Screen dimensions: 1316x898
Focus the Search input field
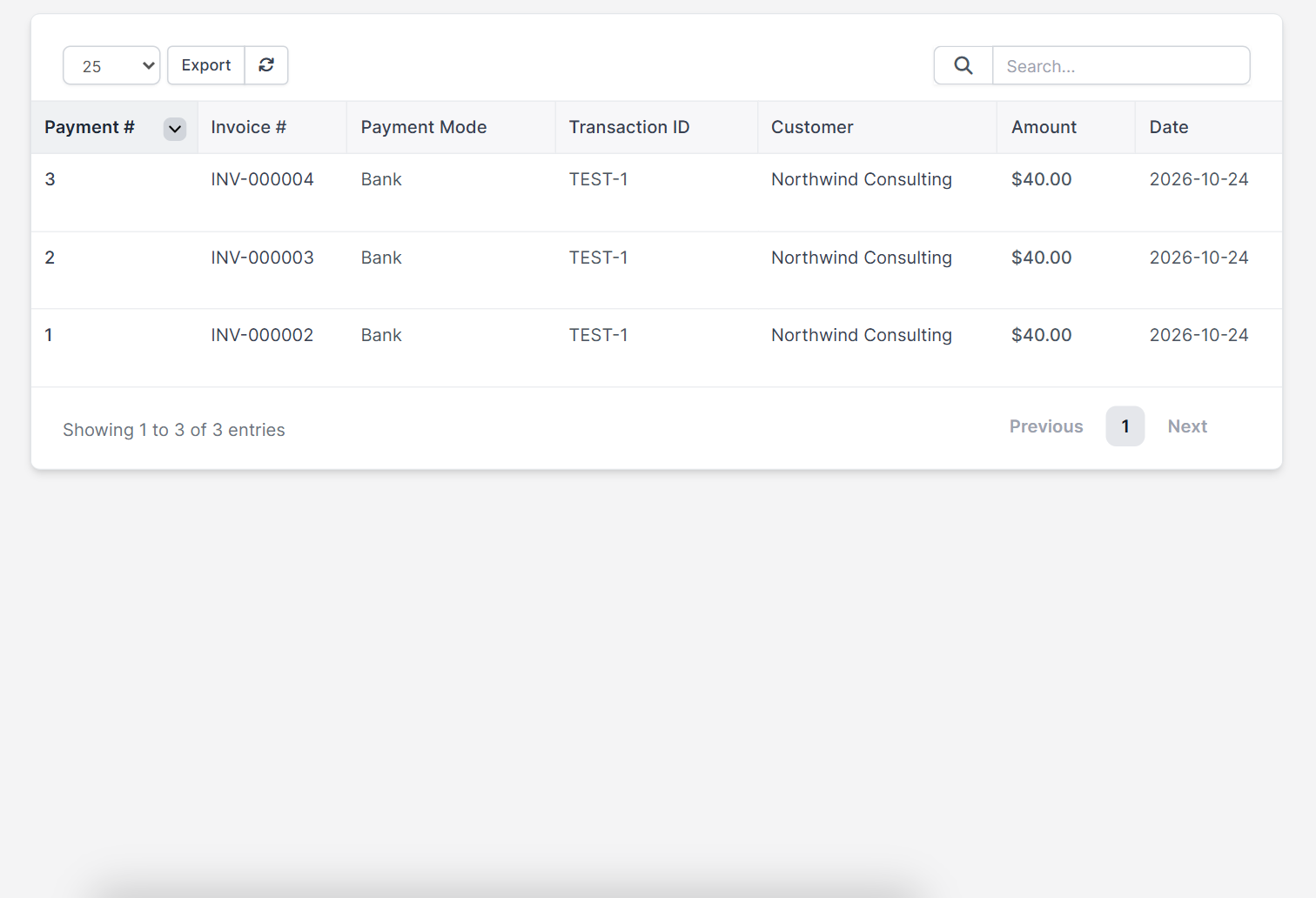click(1121, 65)
